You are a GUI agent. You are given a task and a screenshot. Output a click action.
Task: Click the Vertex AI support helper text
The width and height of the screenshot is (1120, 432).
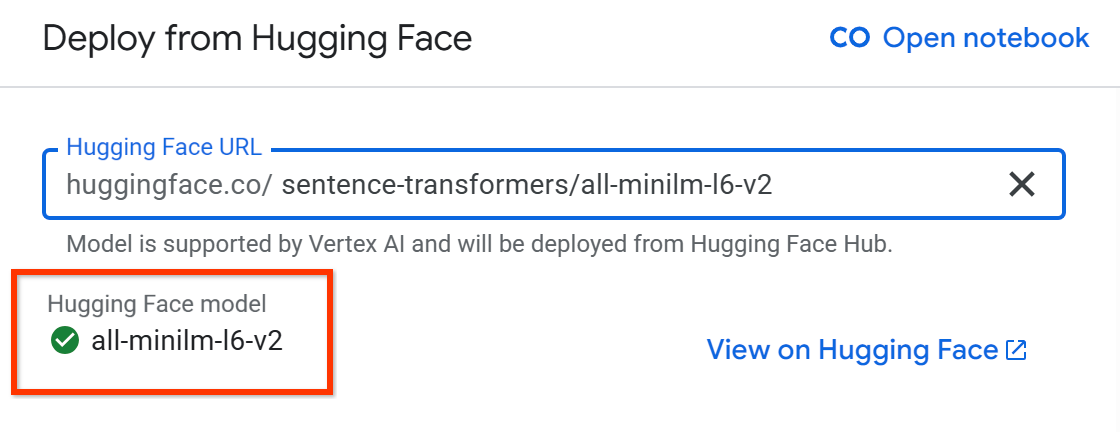[478, 244]
